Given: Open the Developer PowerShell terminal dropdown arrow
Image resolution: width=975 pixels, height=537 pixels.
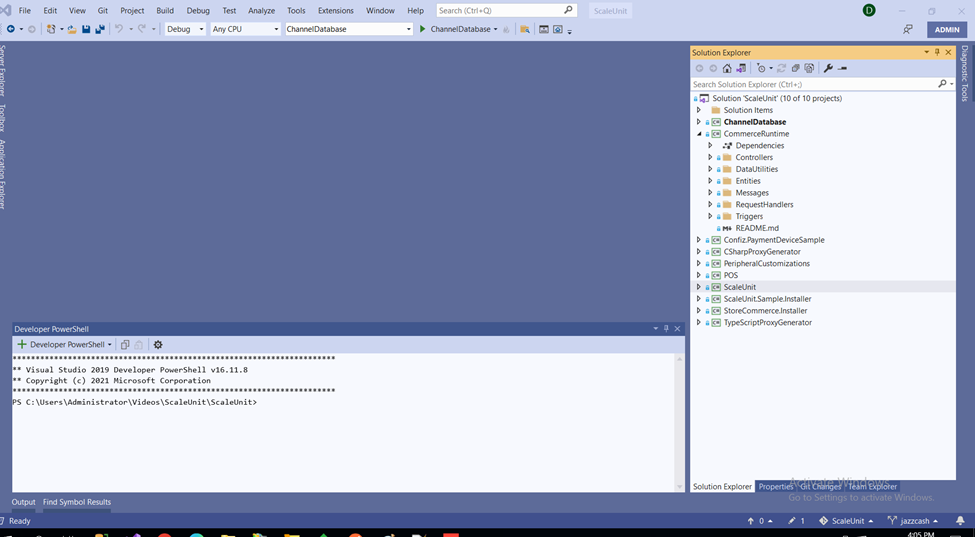Looking at the screenshot, I should 110,344.
